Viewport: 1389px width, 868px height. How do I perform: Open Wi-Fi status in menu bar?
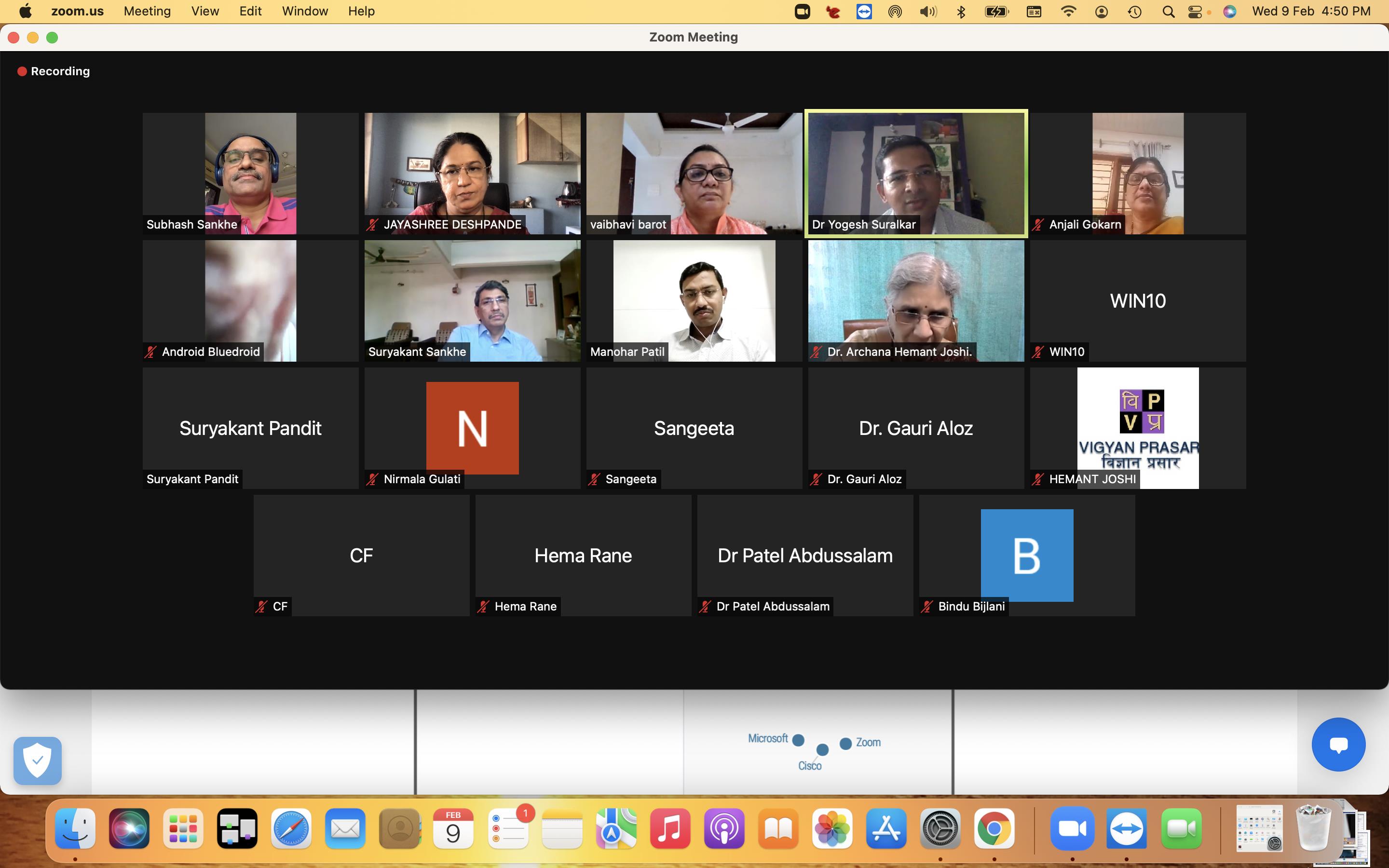1068,12
